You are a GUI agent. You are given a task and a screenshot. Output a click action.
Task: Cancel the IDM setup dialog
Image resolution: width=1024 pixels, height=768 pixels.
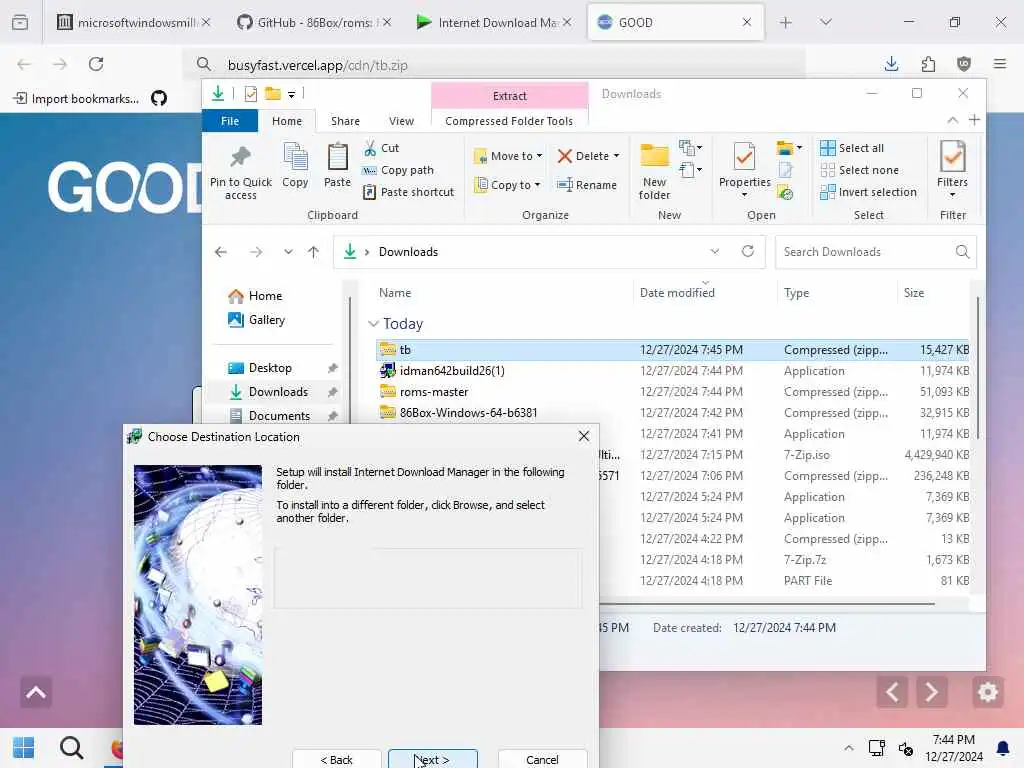click(542, 760)
